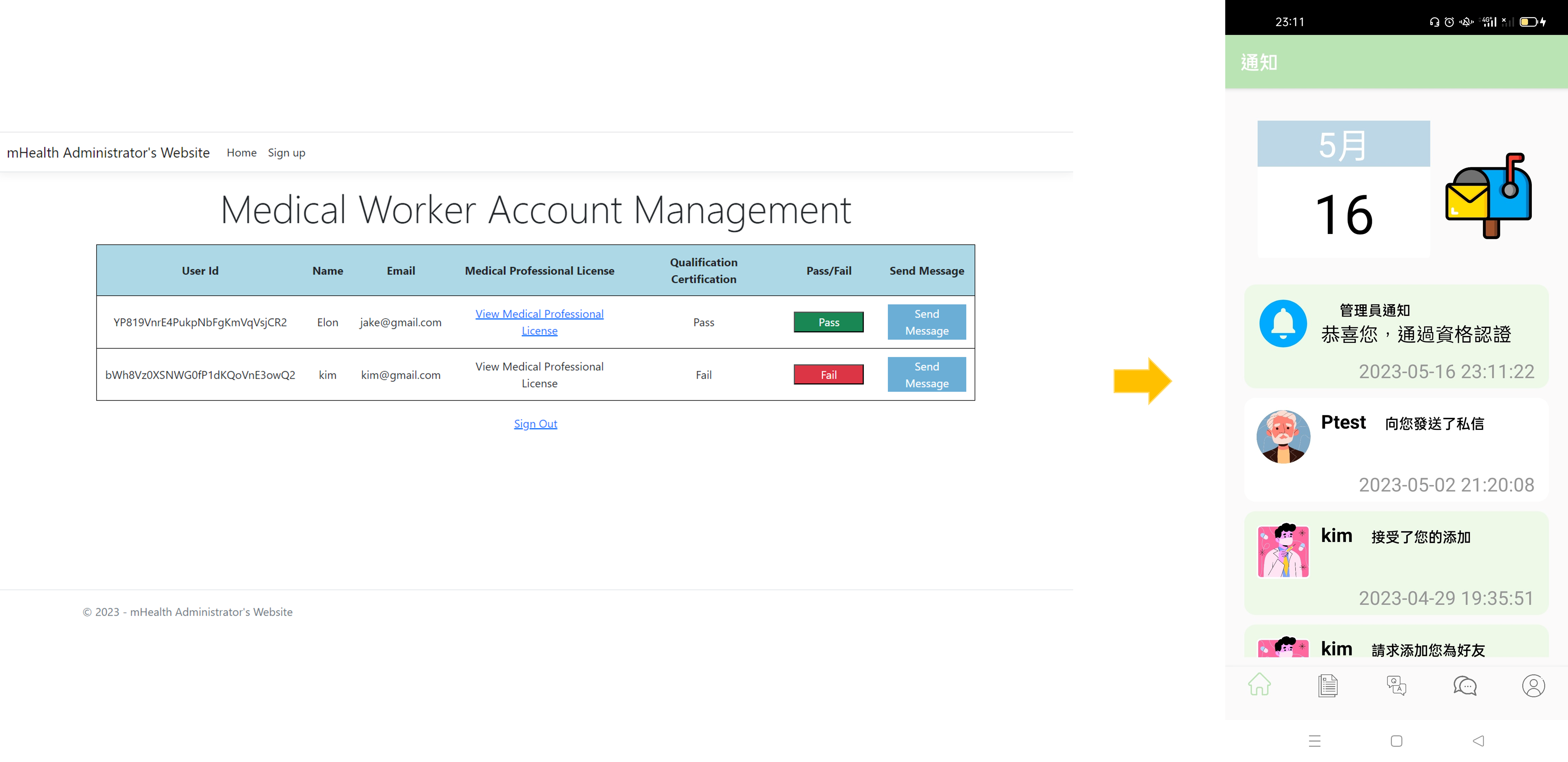Click the bell notification icon

(1283, 322)
